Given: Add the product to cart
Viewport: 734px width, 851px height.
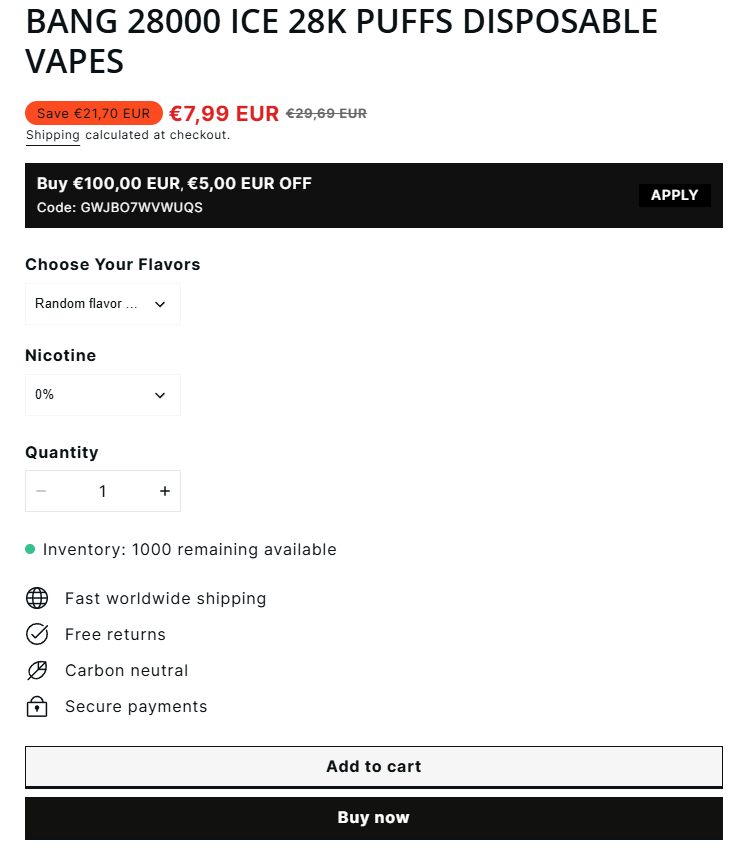Looking at the screenshot, I should 374,766.
